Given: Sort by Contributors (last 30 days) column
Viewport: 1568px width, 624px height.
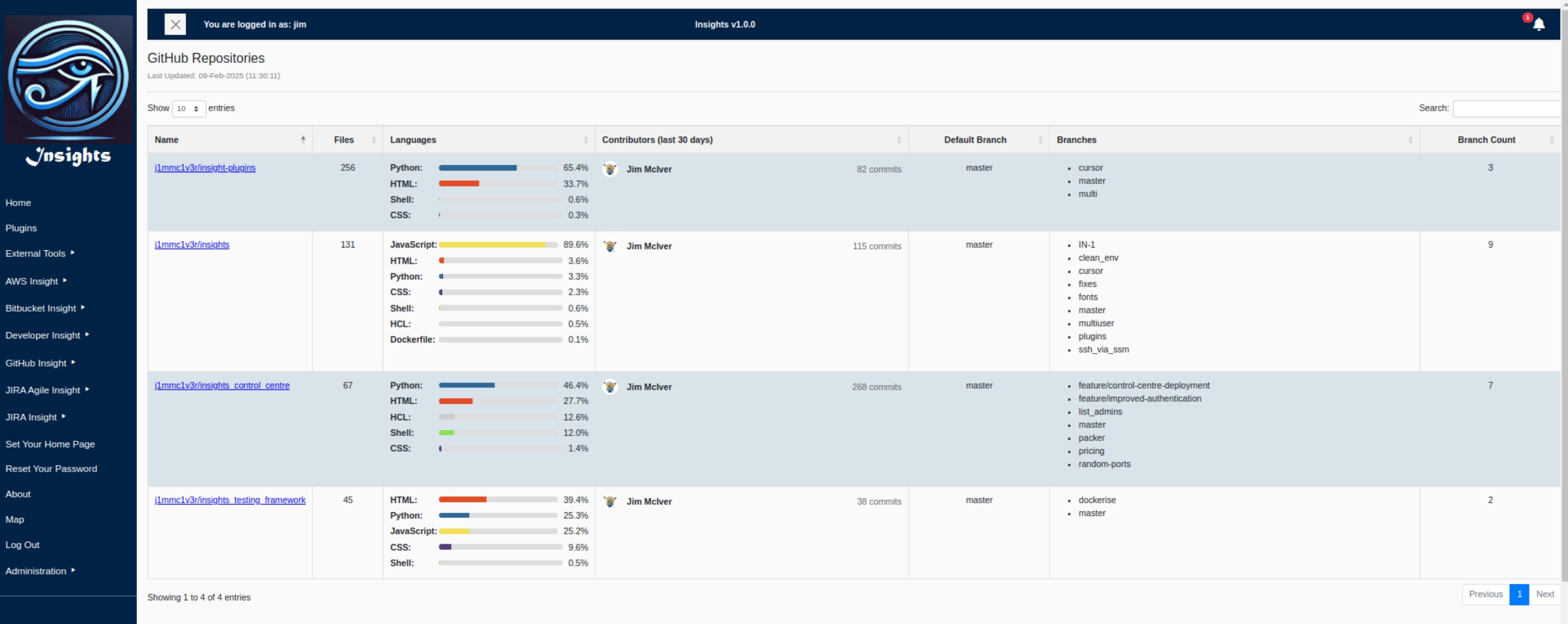Looking at the screenshot, I should [x=751, y=139].
